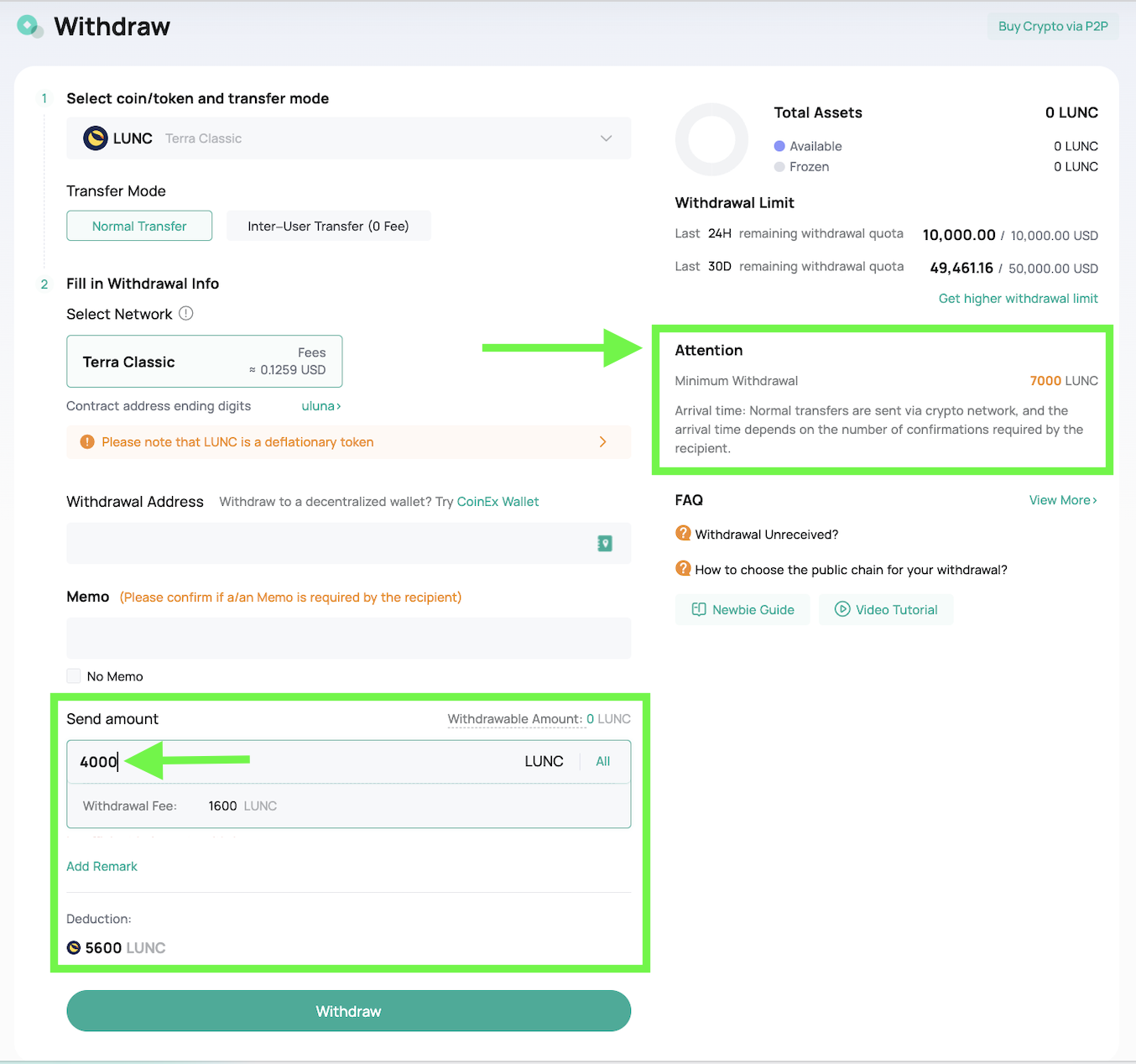Click the 10,000.00 24H remaining quota value
The image size is (1136, 1064).
959,235
